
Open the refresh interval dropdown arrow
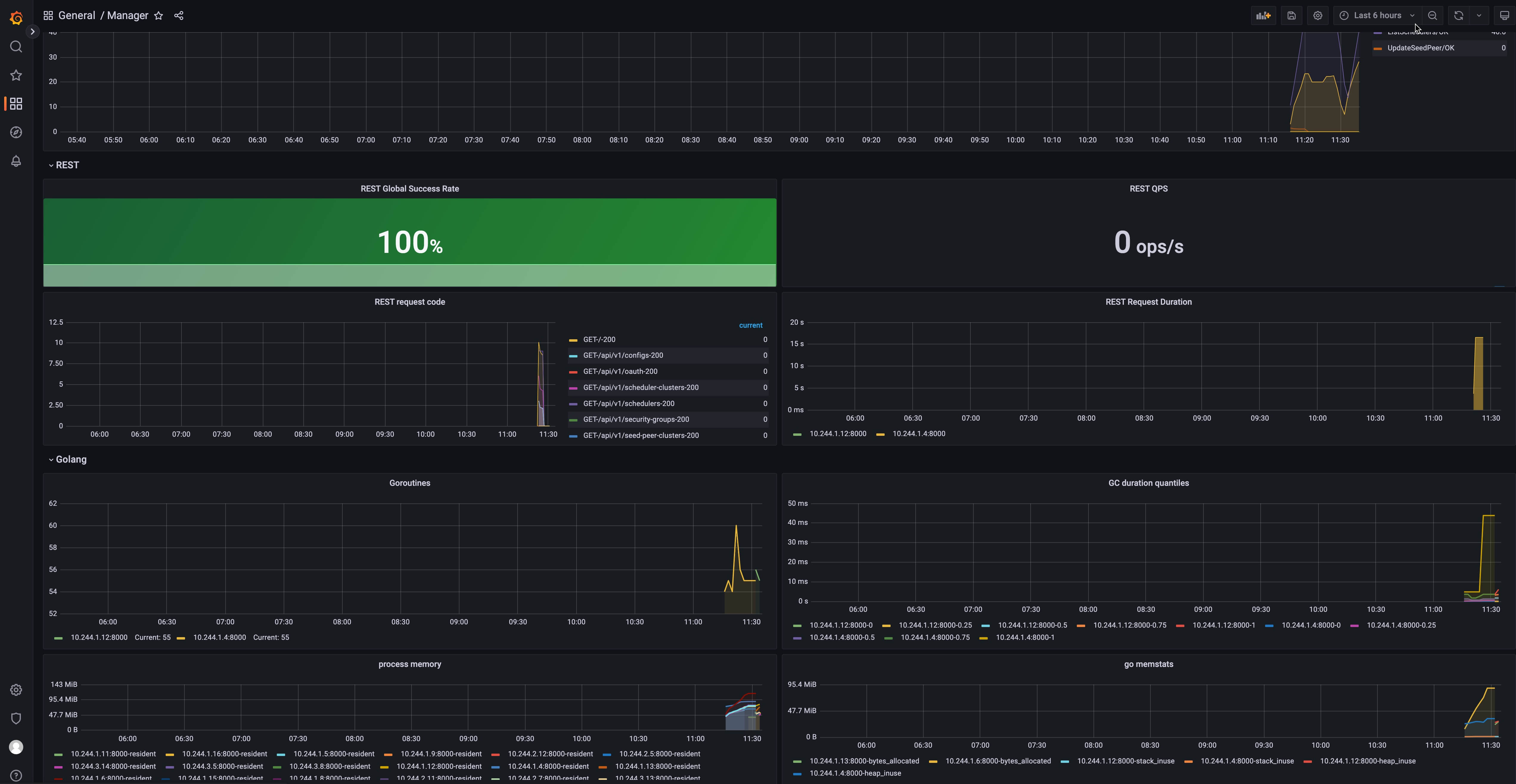[1479, 16]
